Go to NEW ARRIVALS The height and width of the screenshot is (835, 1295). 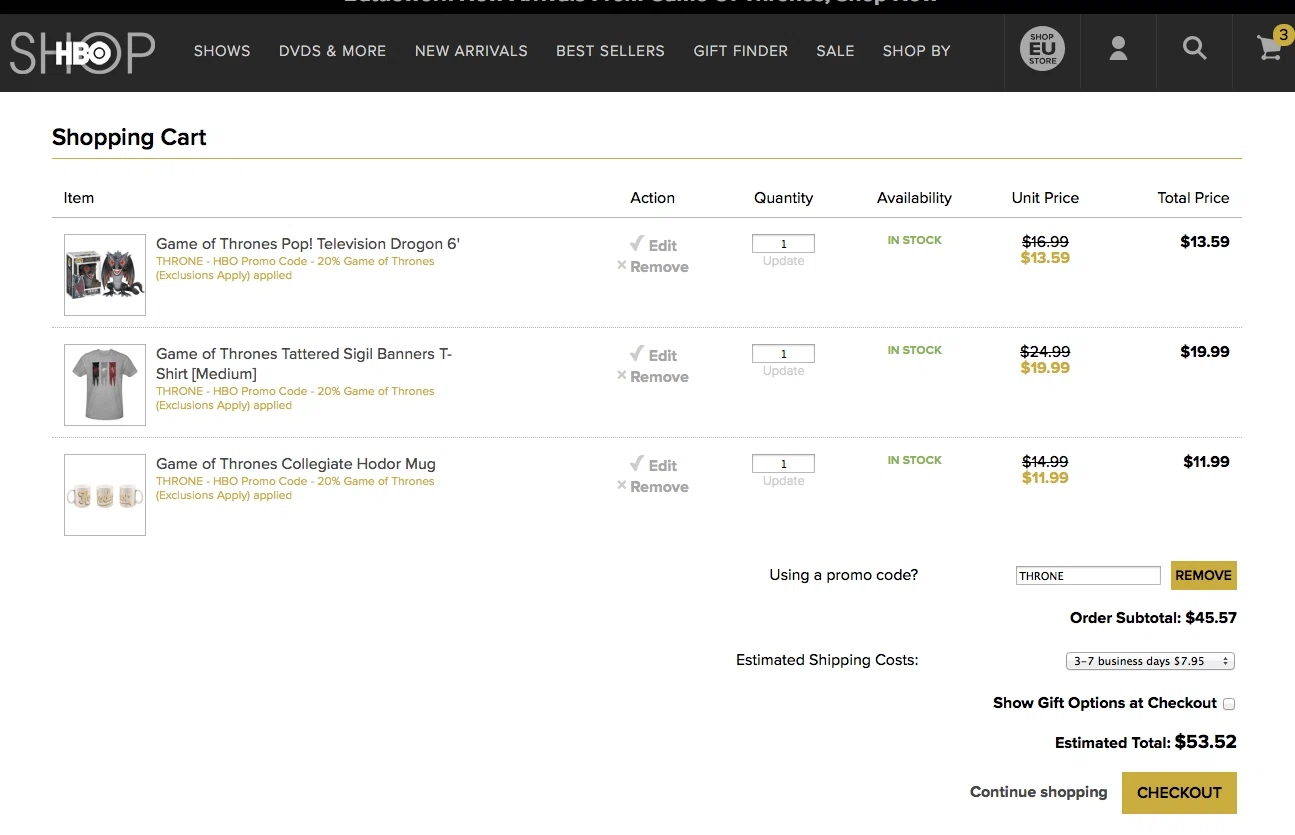tap(471, 51)
